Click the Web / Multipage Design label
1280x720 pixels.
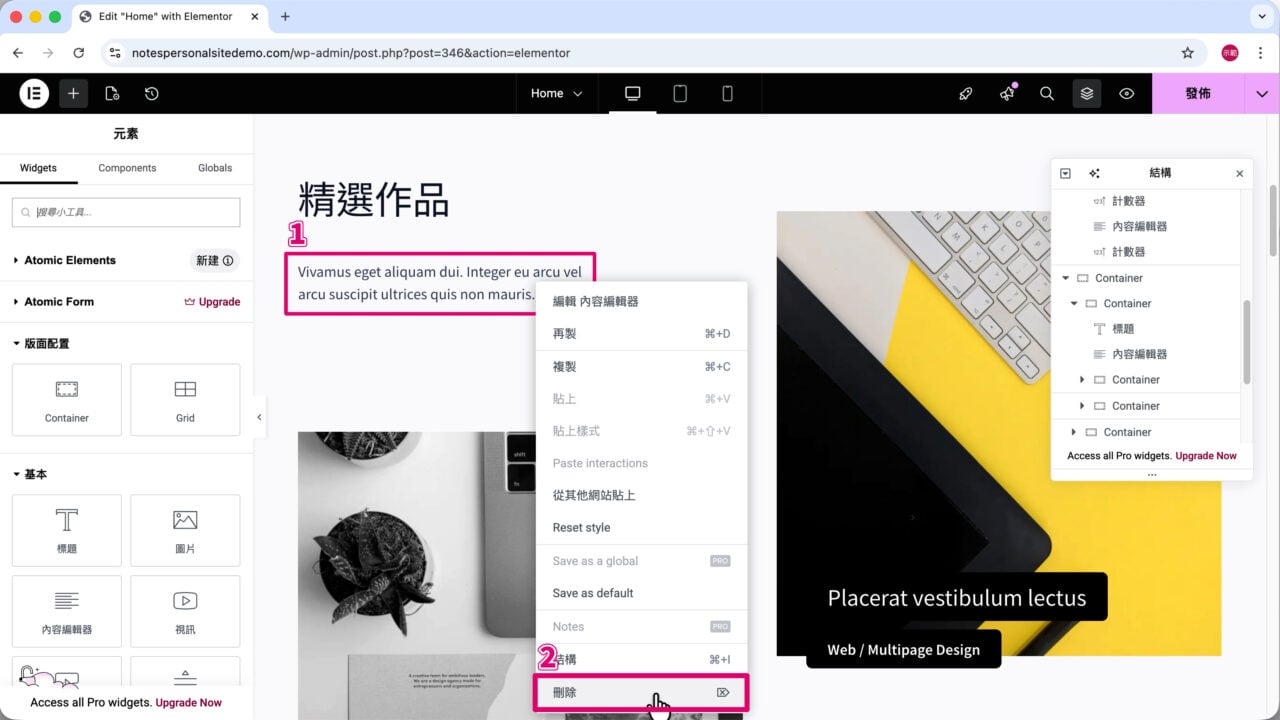click(903, 650)
